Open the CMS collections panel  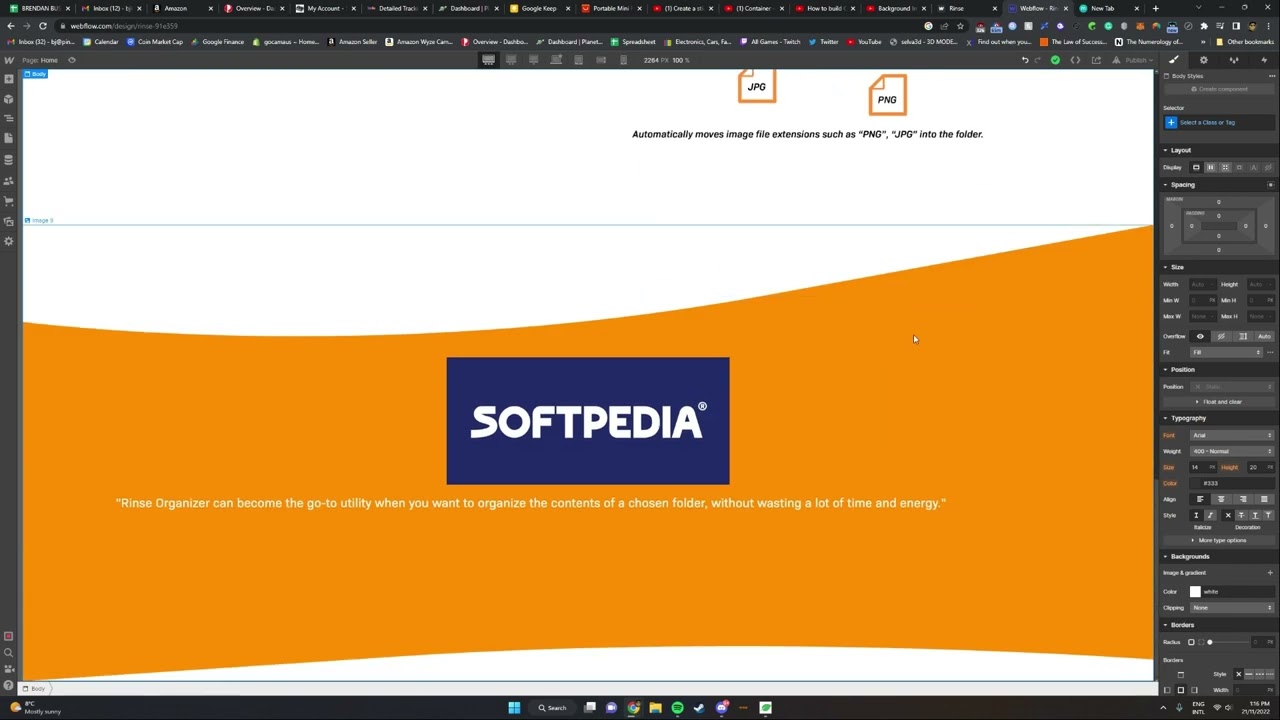pos(9,159)
